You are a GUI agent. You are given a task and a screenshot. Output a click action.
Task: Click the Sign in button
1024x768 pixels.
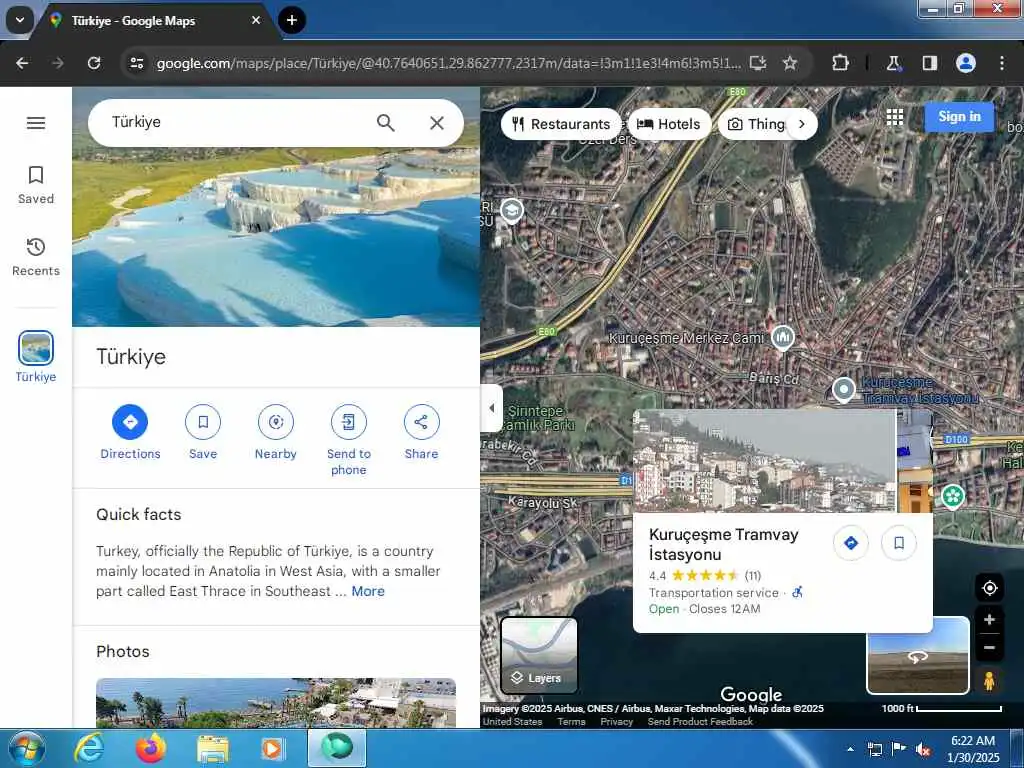click(959, 117)
